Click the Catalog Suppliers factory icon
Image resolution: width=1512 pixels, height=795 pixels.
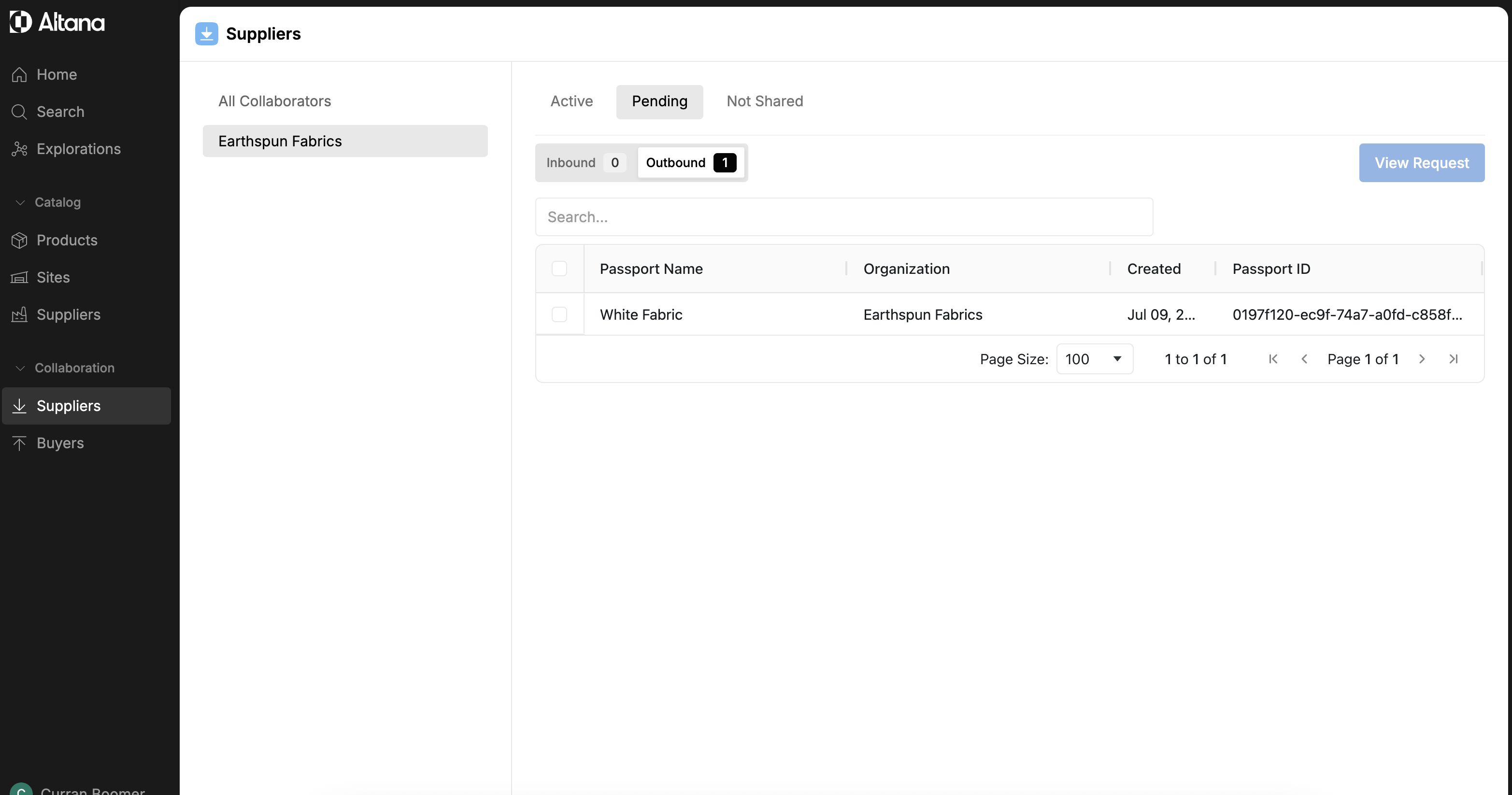pyautogui.click(x=19, y=314)
